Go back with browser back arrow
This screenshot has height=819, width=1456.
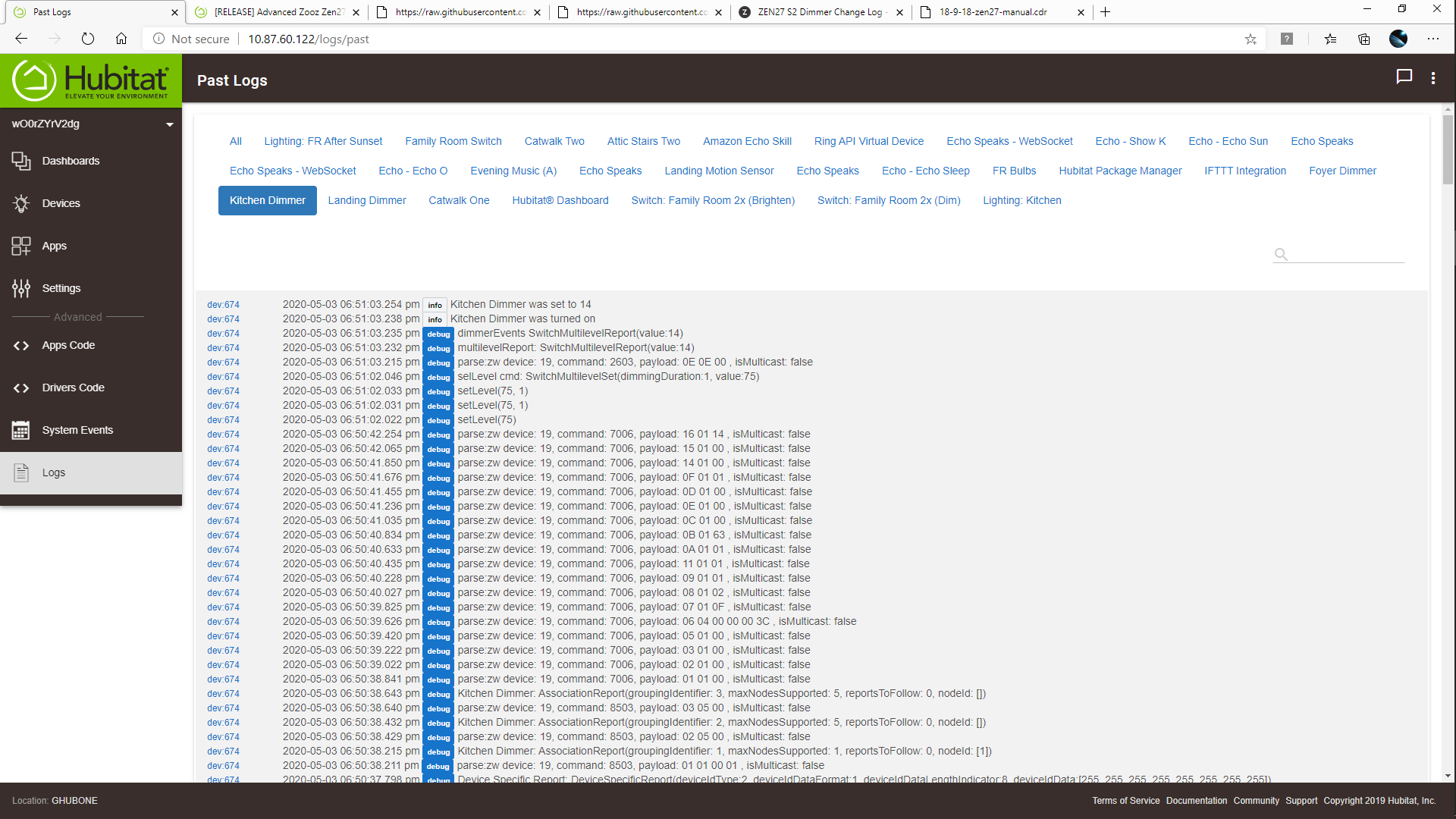pyautogui.click(x=21, y=39)
